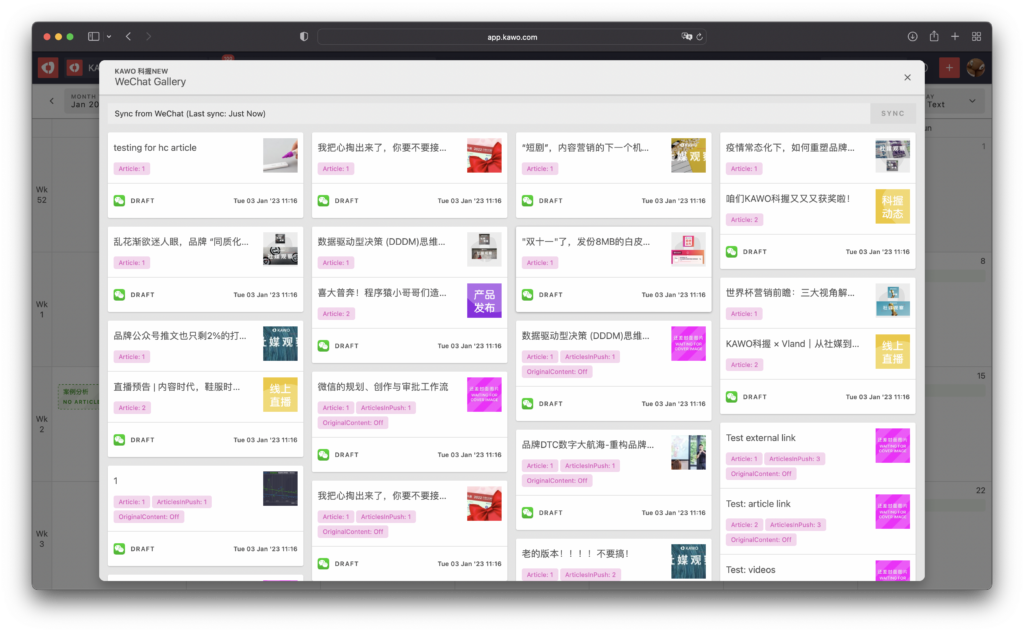Close the WeChat Gallery dialog
Image resolution: width=1024 pixels, height=632 pixels.
pyautogui.click(x=907, y=78)
